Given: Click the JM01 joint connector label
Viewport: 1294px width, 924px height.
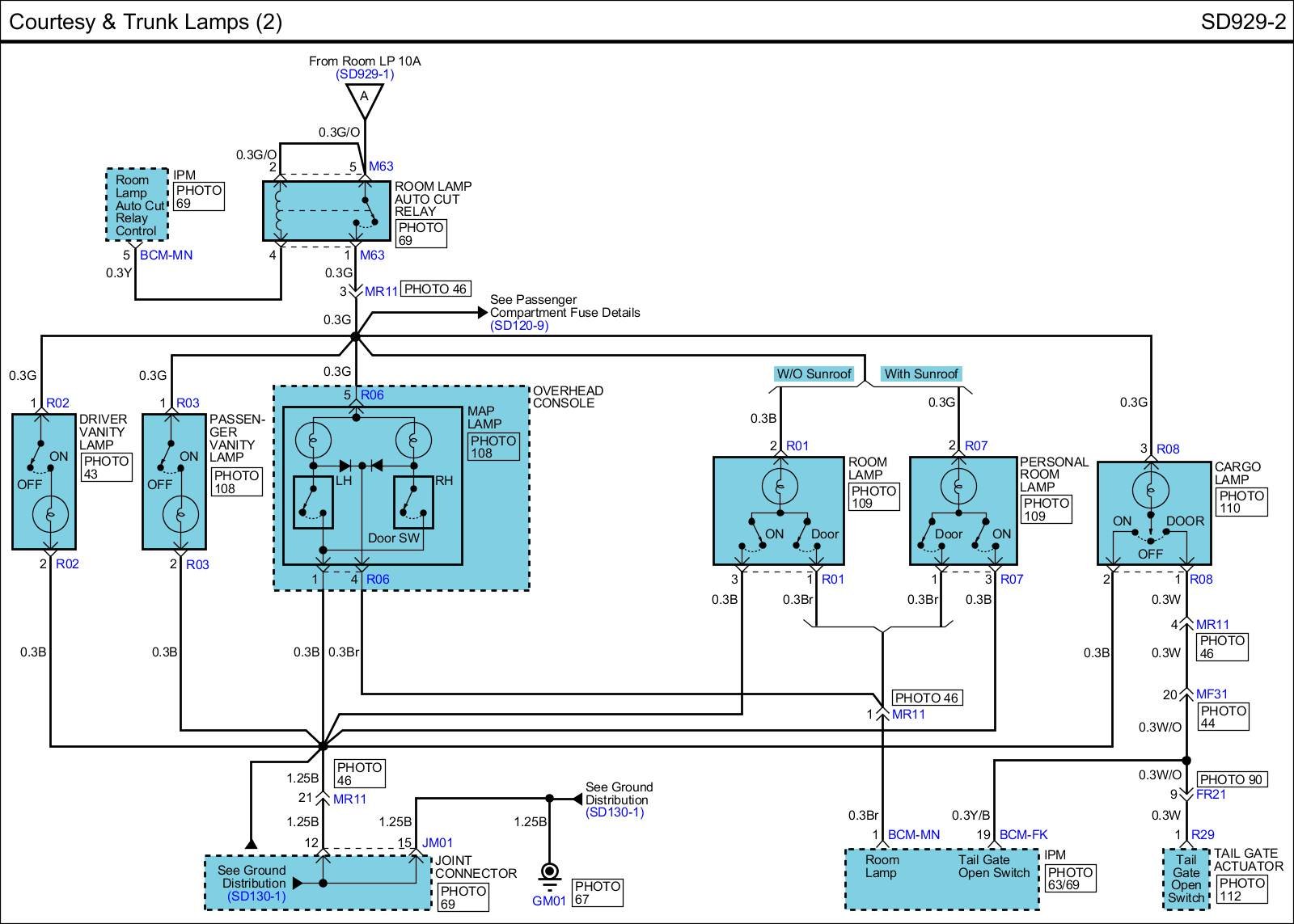Looking at the screenshot, I should [x=438, y=843].
